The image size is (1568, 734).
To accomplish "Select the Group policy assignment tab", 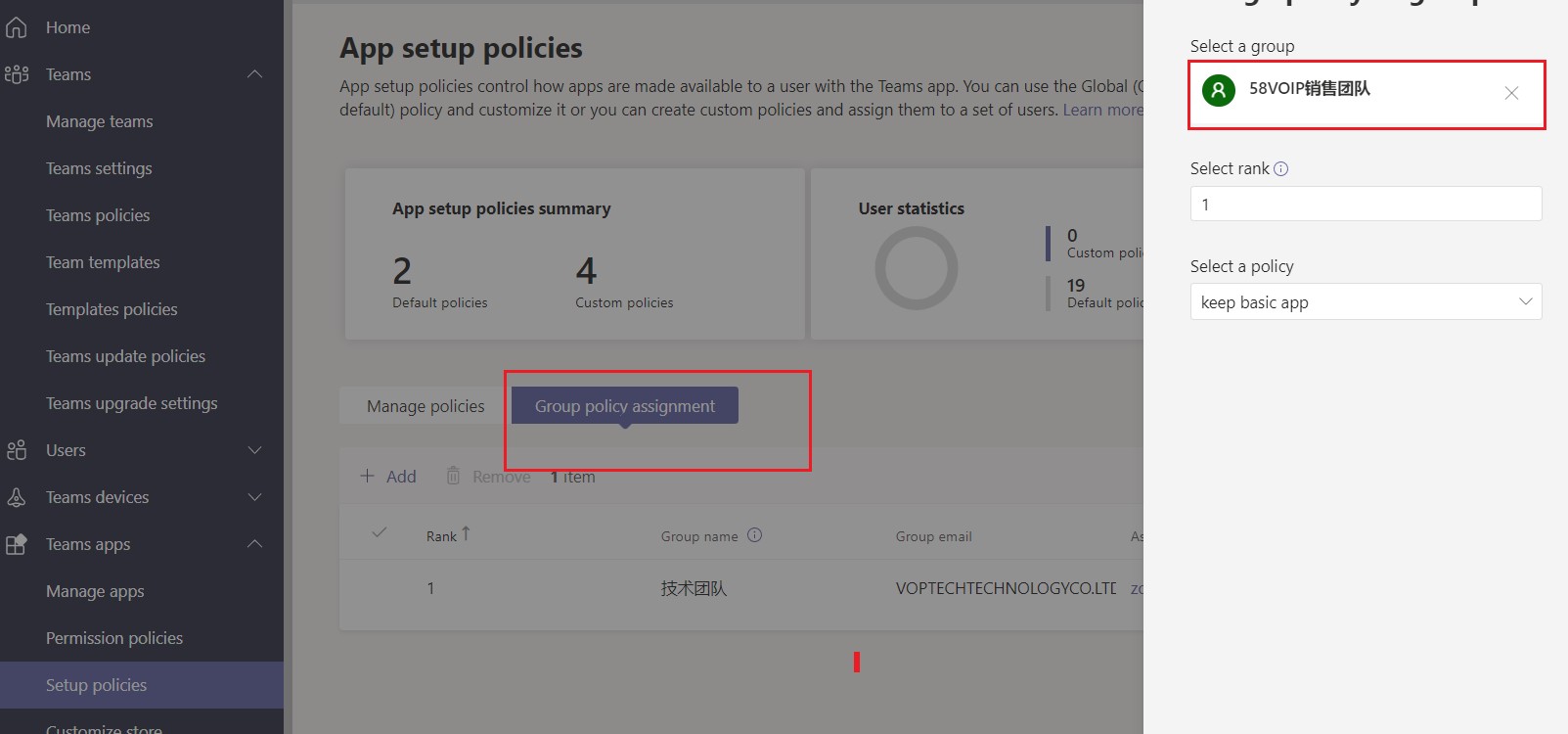I will coord(624,406).
